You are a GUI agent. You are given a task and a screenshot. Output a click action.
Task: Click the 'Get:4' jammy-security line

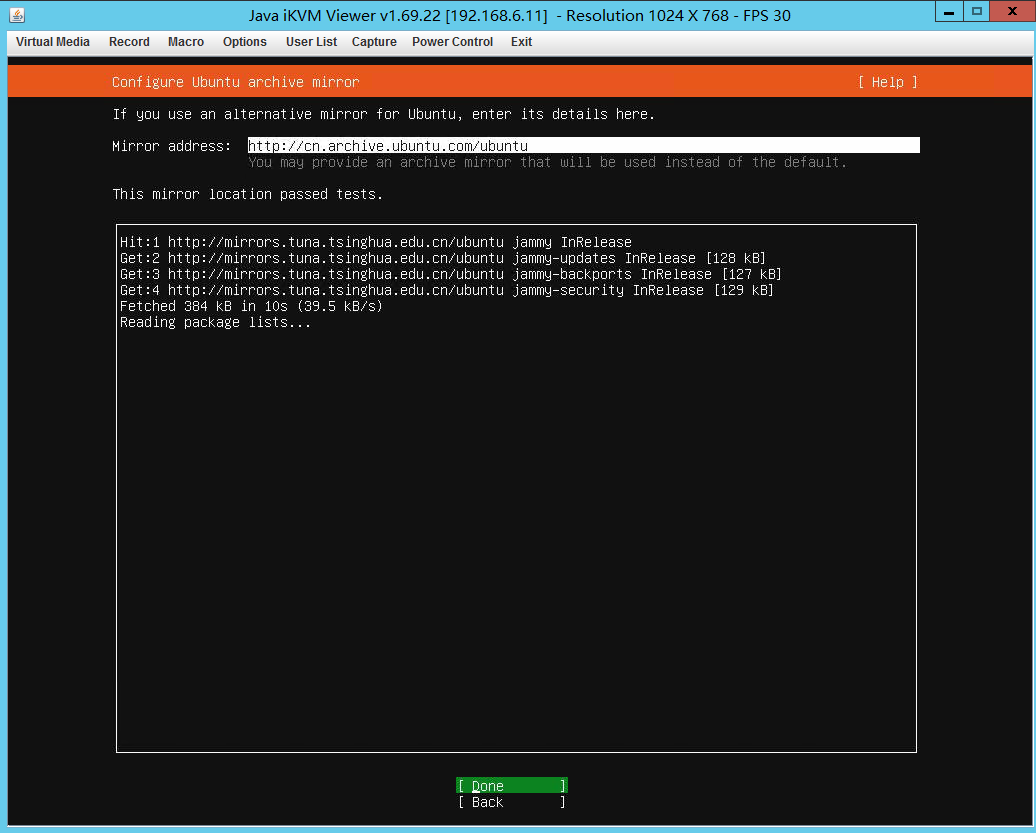[447, 289]
